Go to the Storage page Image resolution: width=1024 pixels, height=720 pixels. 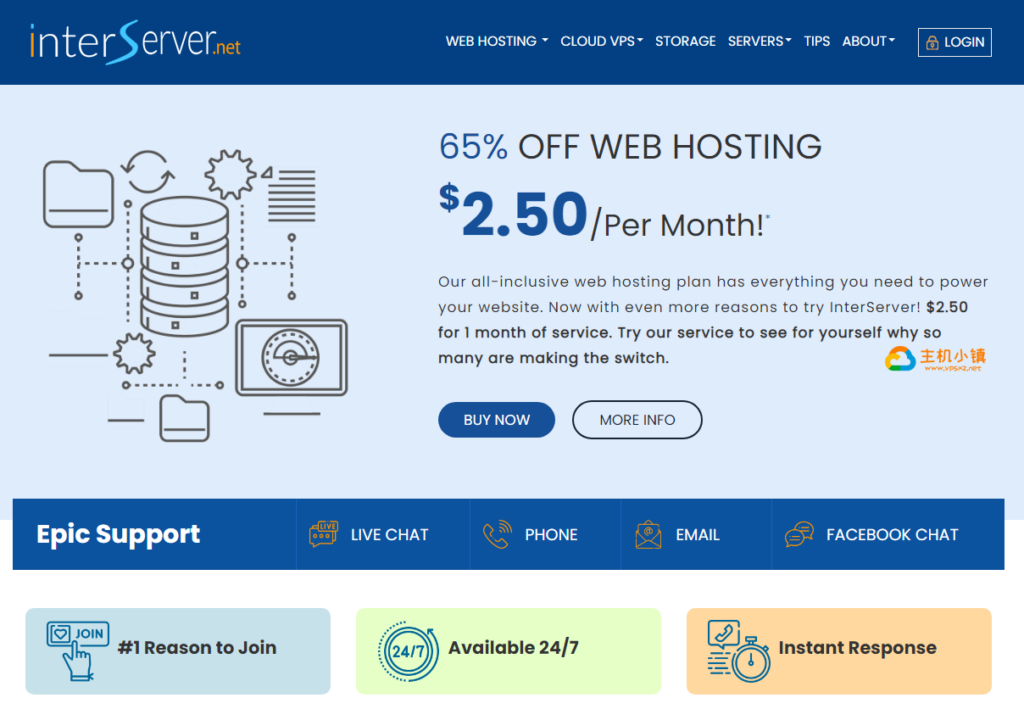coord(685,41)
